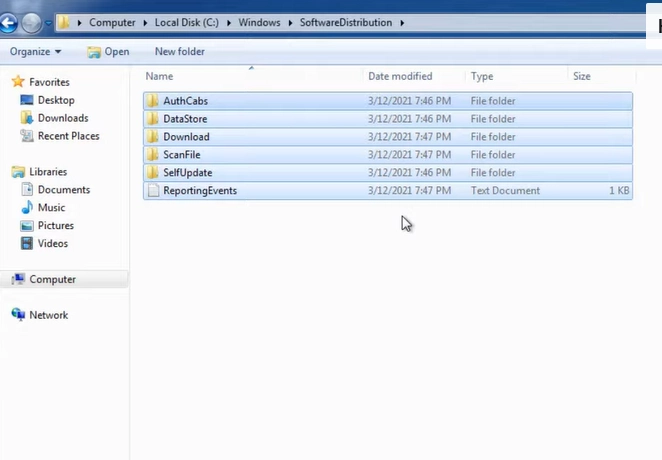
Task: Select Network in navigation pane
Action: 49,315
